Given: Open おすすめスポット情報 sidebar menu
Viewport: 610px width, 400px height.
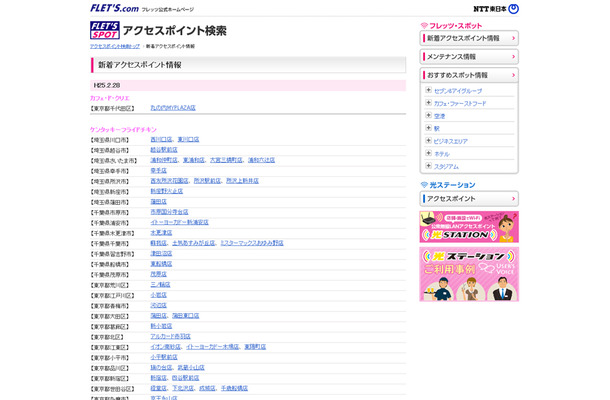Looking at the screenshot, I should pyautogui.click(x=469, y=75).
